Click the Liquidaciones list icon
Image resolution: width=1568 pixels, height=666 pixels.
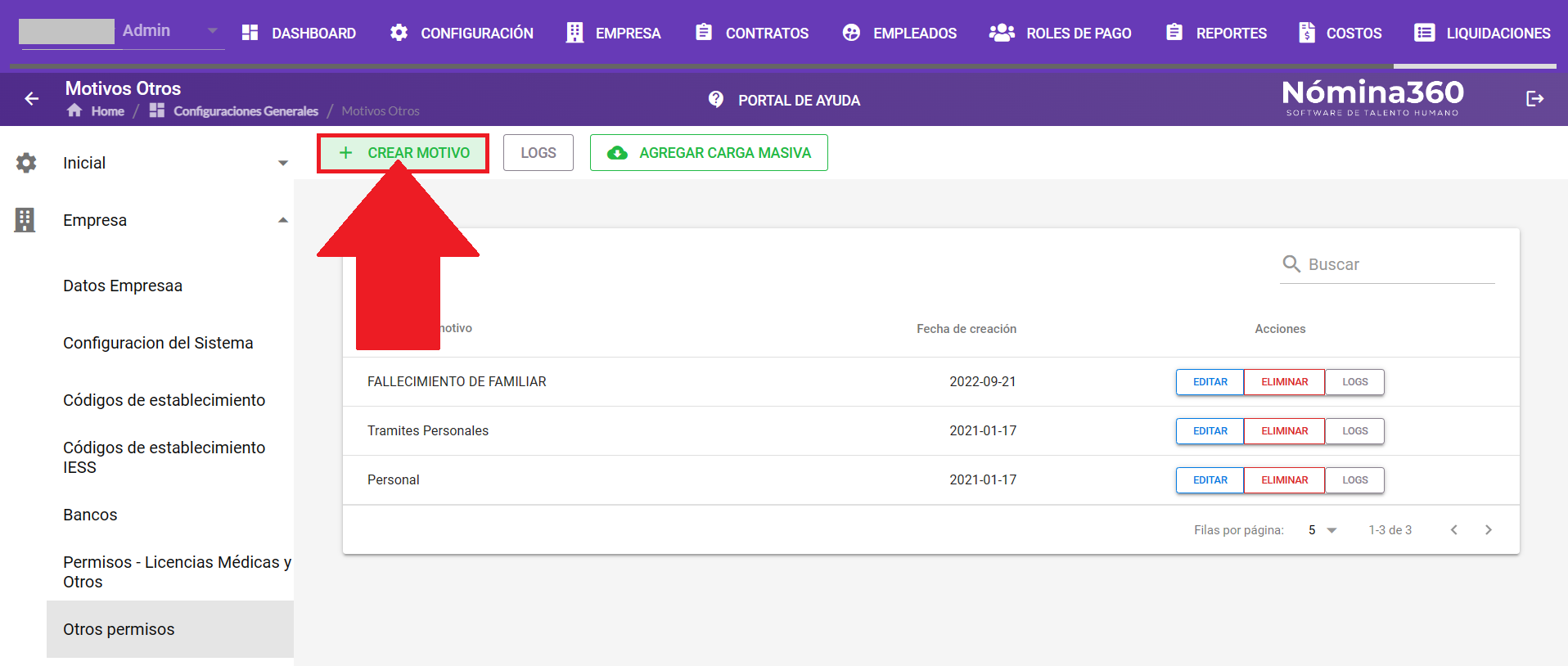coord(1425,33)
